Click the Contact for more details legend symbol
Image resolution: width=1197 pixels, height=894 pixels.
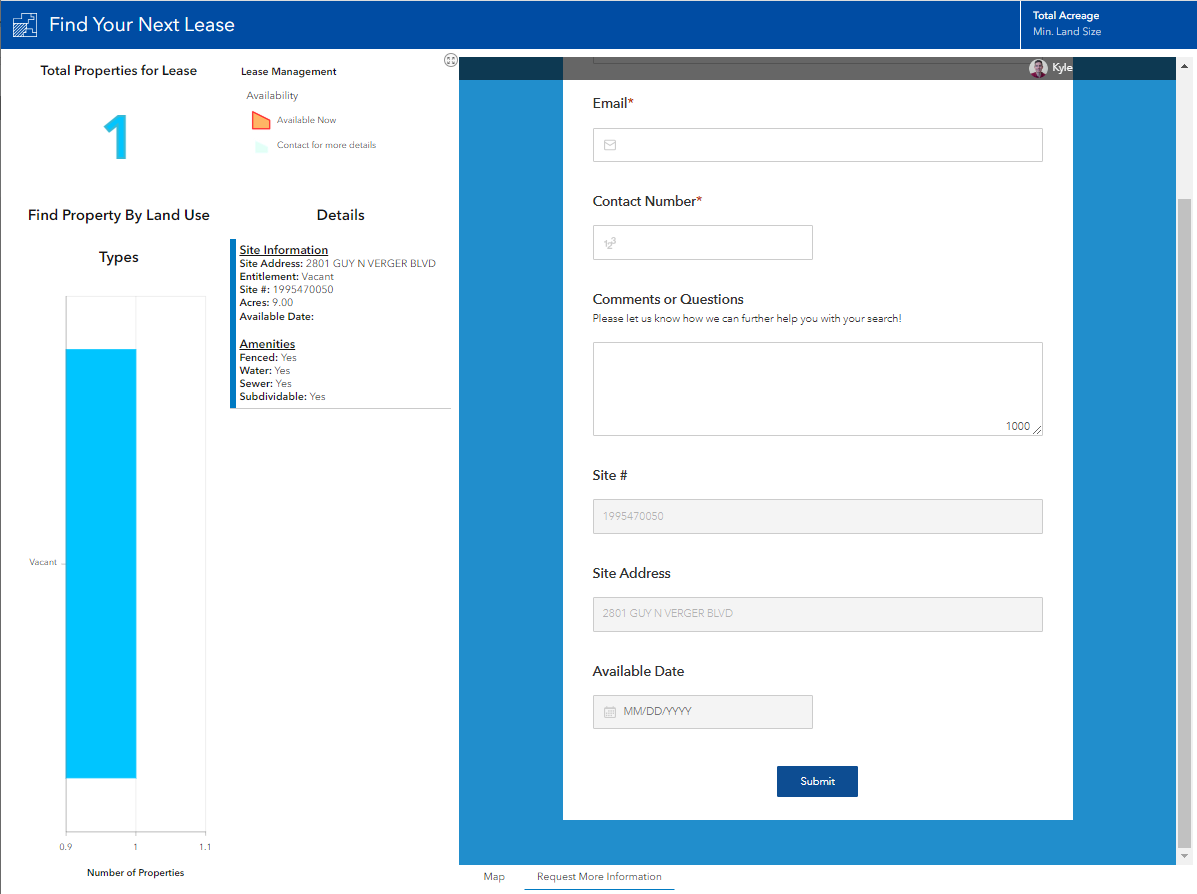(261, 146)
